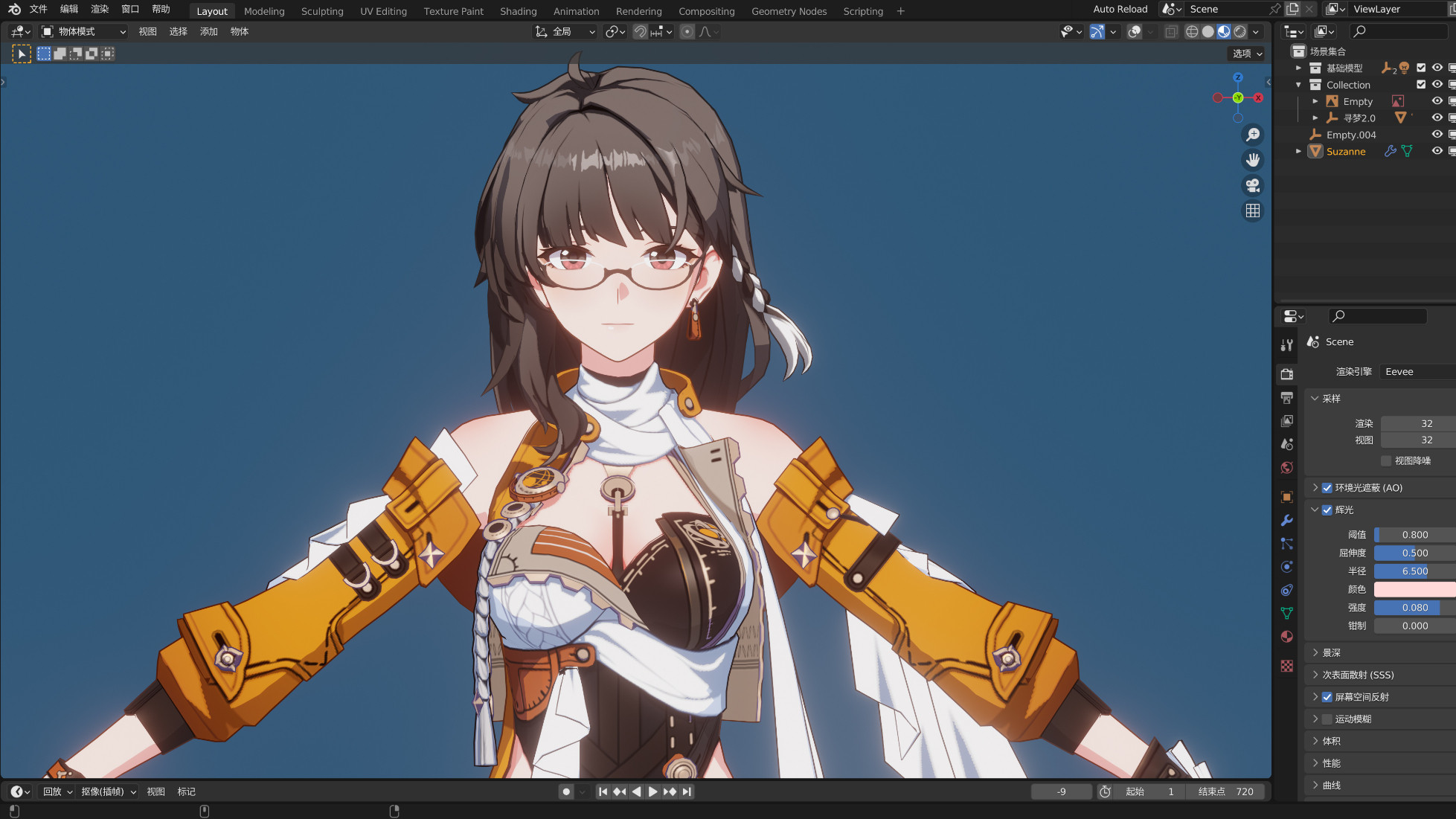The height and width of the screenshot is (819, 1456).
Task: Click the zoom magnifier viewport icon
Action: (x=1253, y=135)
